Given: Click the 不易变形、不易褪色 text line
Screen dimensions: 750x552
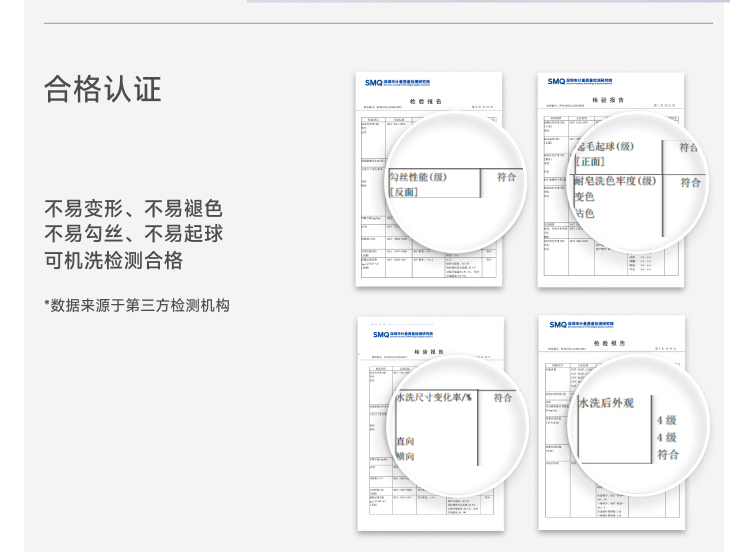Looking at the screenshot, I should tap(133, 209).
